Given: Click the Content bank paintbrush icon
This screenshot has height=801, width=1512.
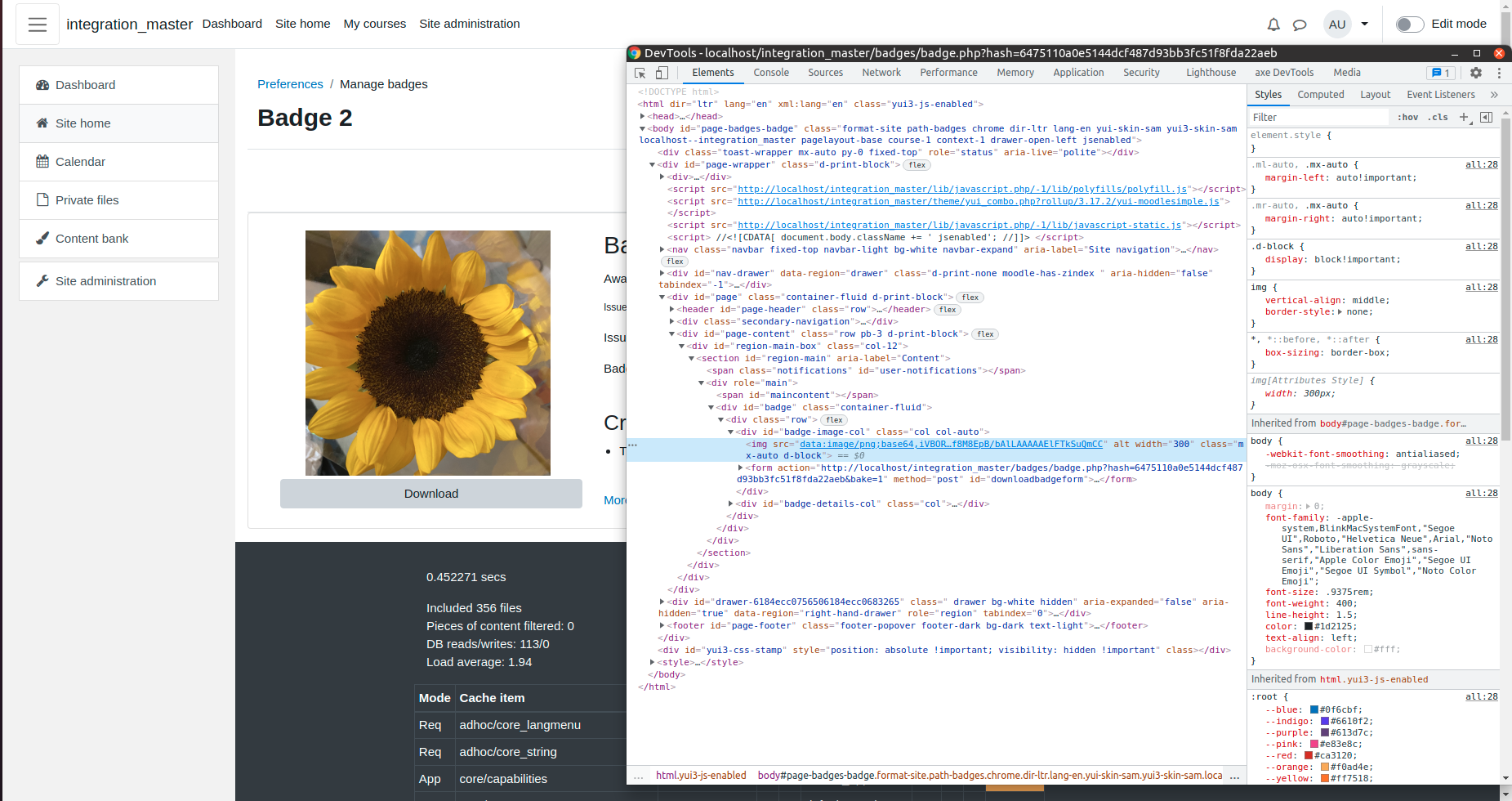Looking at the screenshot, I should point(42,239).
